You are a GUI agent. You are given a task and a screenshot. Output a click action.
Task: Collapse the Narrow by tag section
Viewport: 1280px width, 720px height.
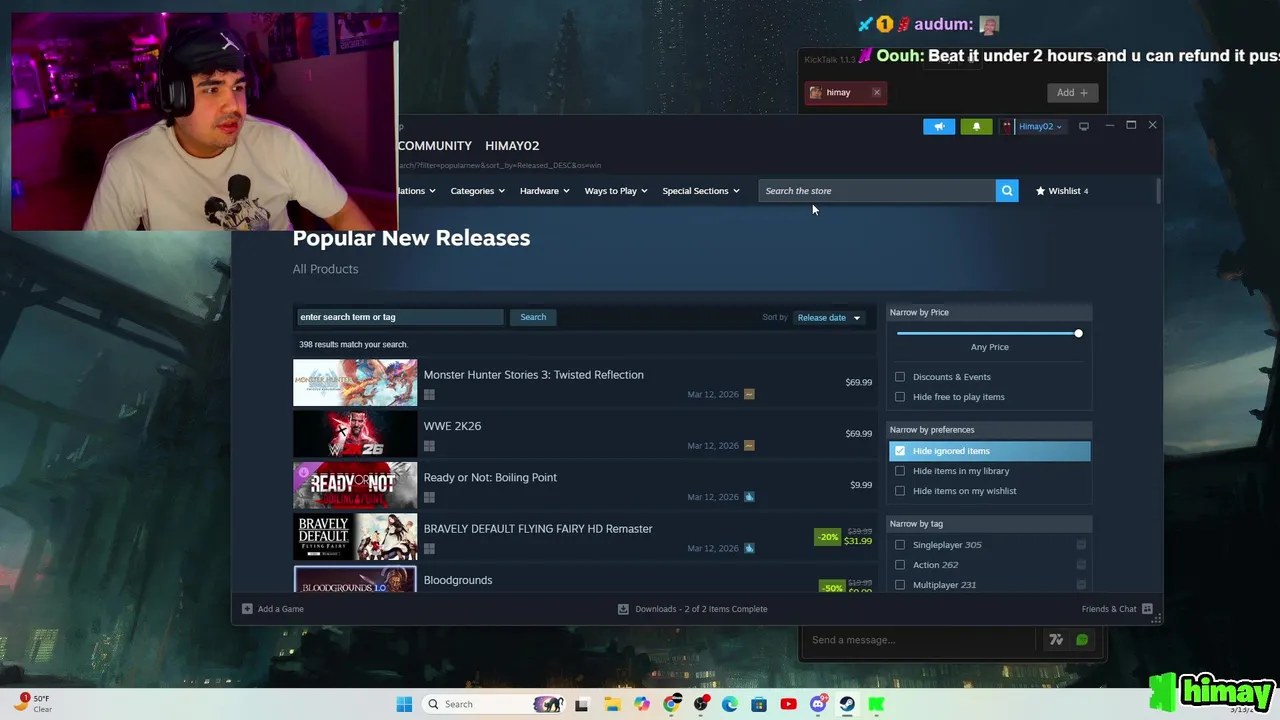989,524
